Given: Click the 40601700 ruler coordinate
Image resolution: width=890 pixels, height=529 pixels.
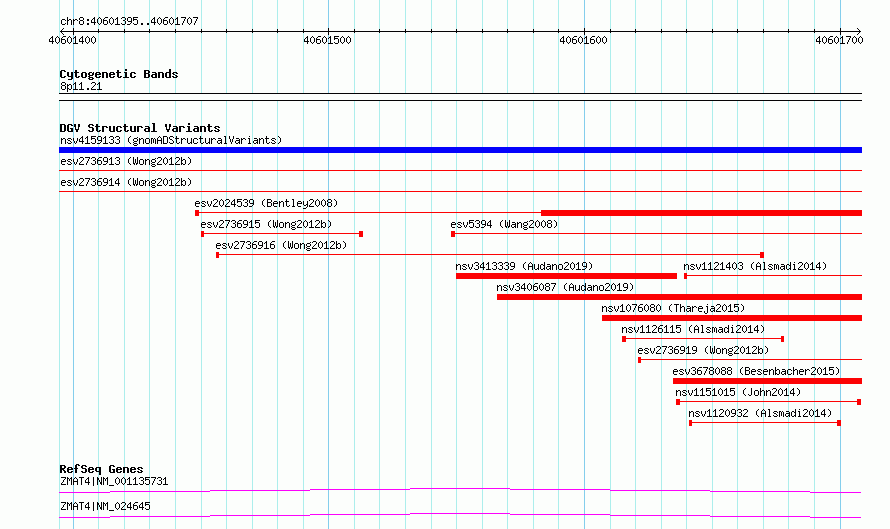Looking at the screenshot, I should [839, 40].
